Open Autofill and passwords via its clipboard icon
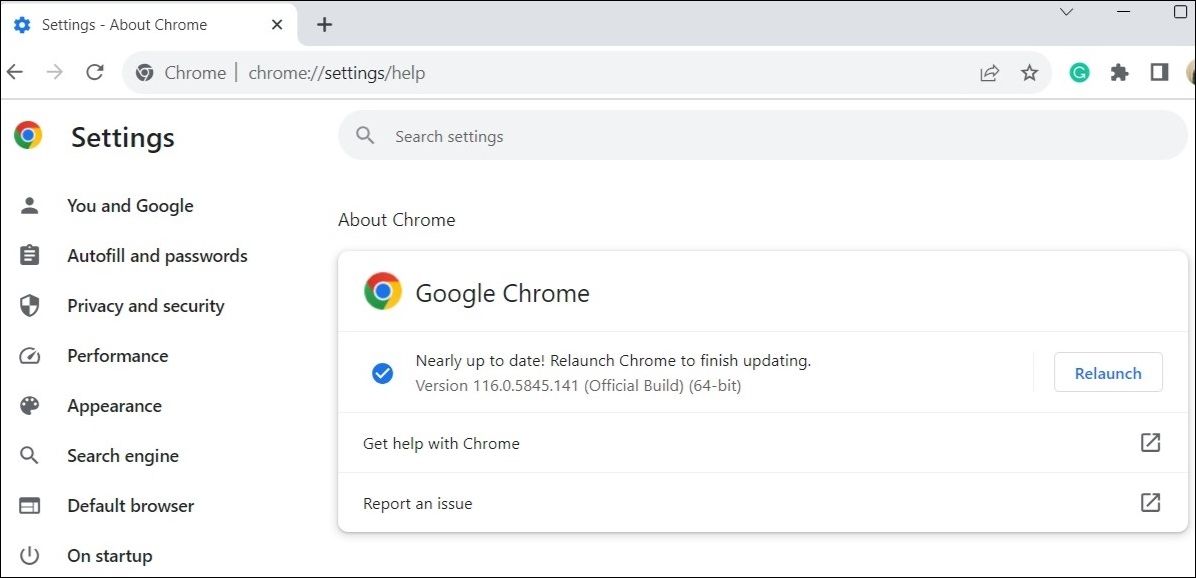Viewport: 1196px width, 578px height. [x=30, y=255]
